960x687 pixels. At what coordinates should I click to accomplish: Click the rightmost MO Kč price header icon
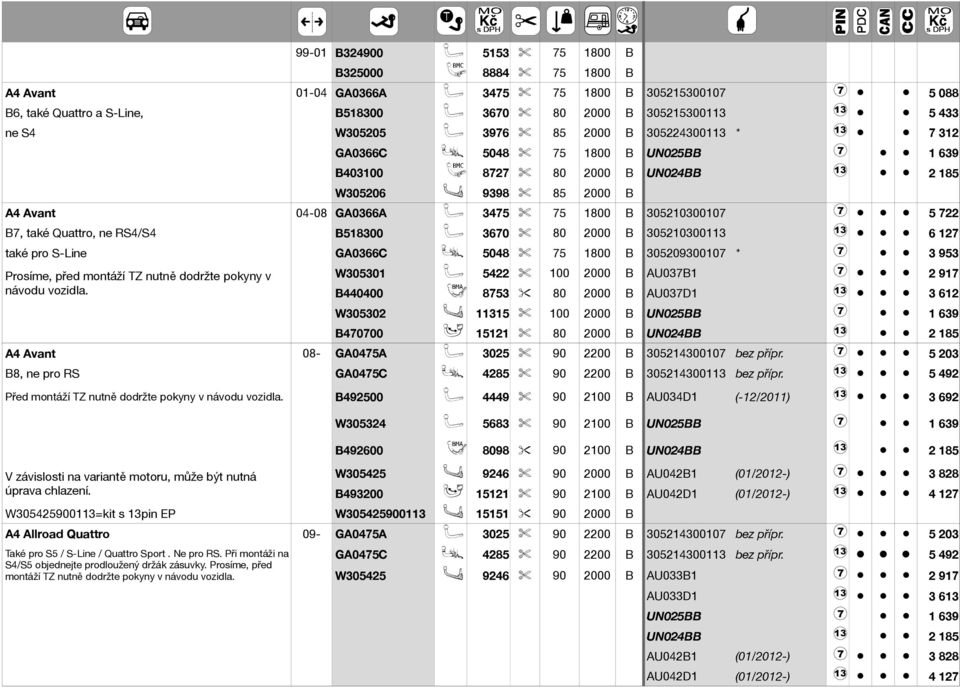point(938,20)
